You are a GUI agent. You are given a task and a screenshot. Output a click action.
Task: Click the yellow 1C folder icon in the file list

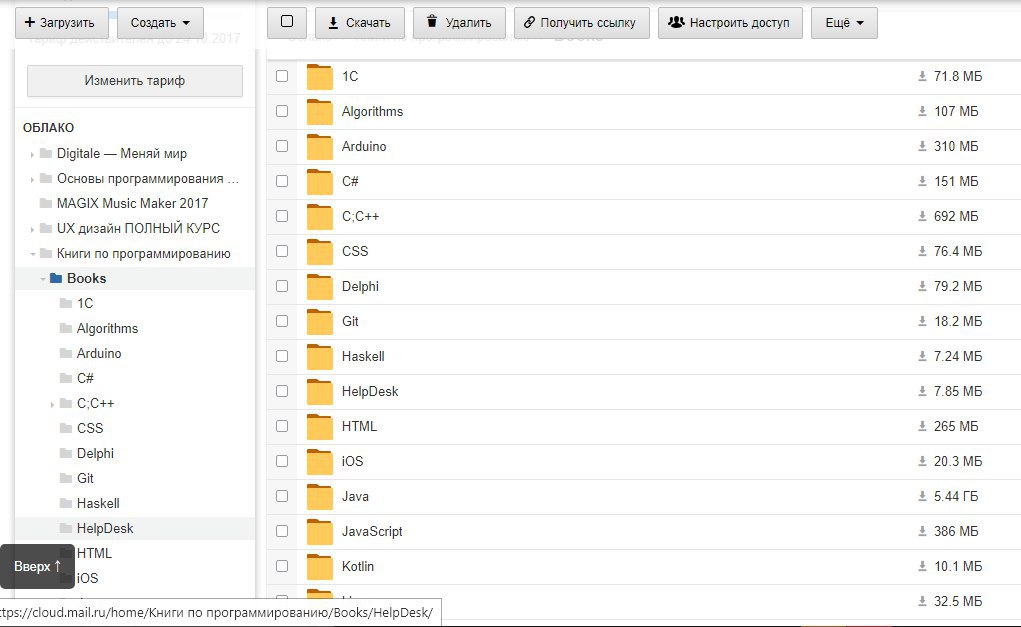click(x=320, y=77)
